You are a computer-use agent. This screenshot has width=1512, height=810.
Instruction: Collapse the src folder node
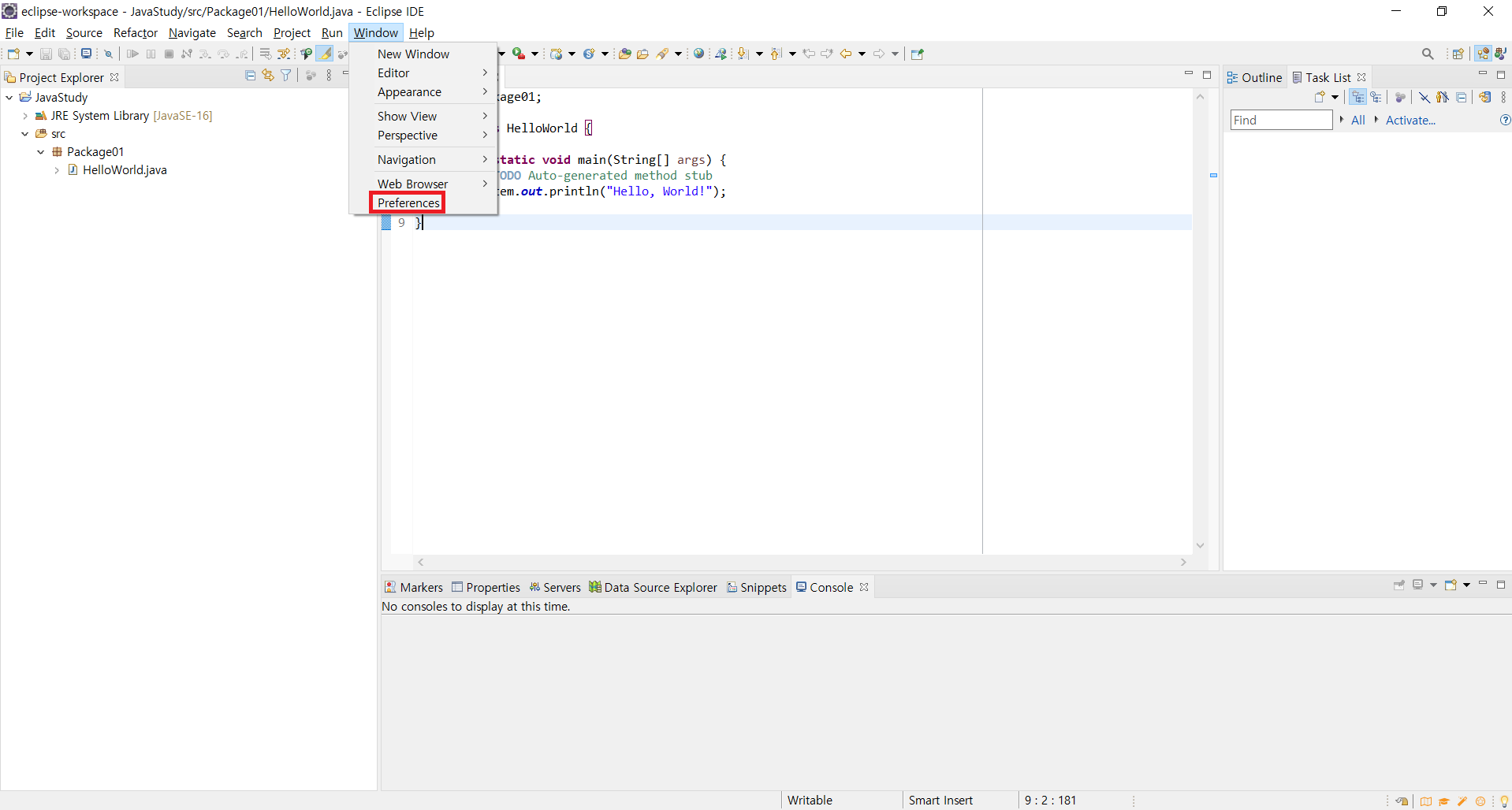coord(25,134)
